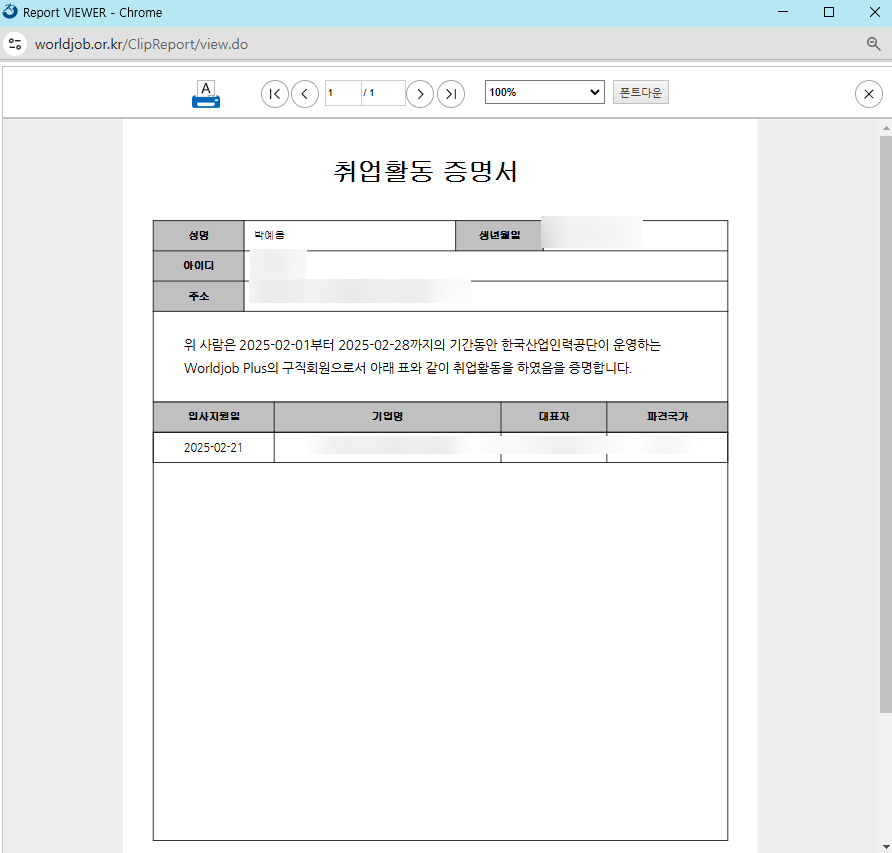Click the Chrome zoom magnifier icon
The height and width of the screenshot is (853, 892).
873,44
